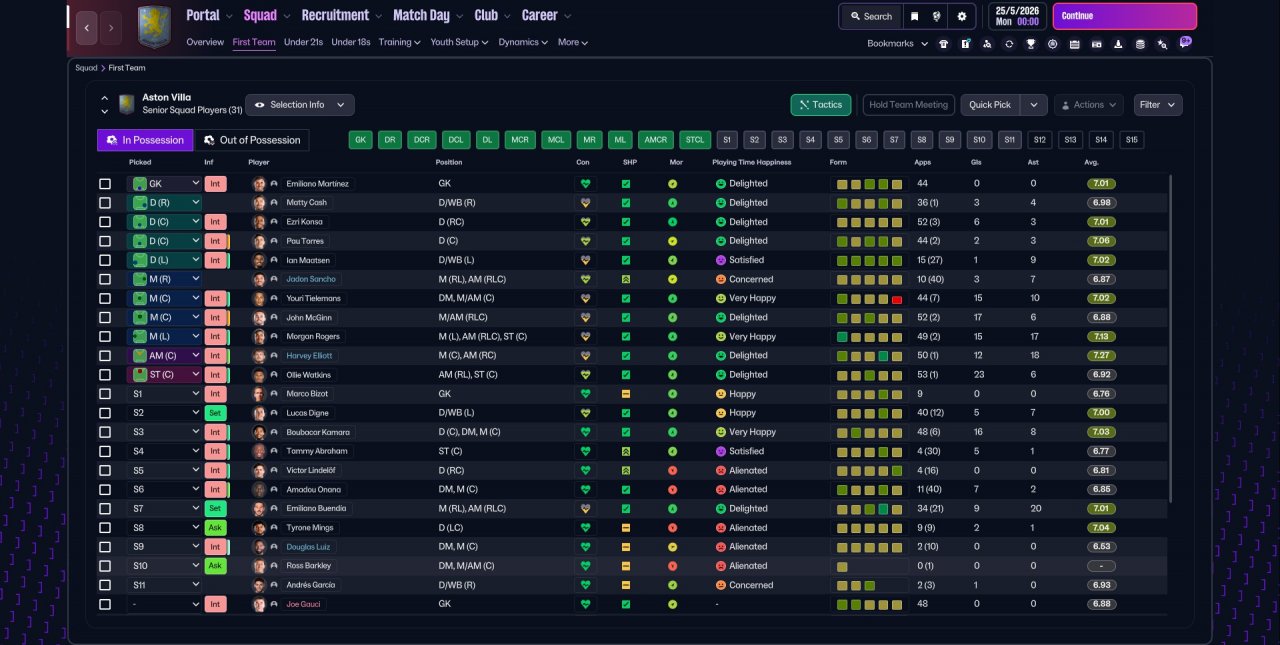Switch to the Overview tab
Image resolution: width=1280 pixels, height=645 pixels.
[x=205, y=42]
